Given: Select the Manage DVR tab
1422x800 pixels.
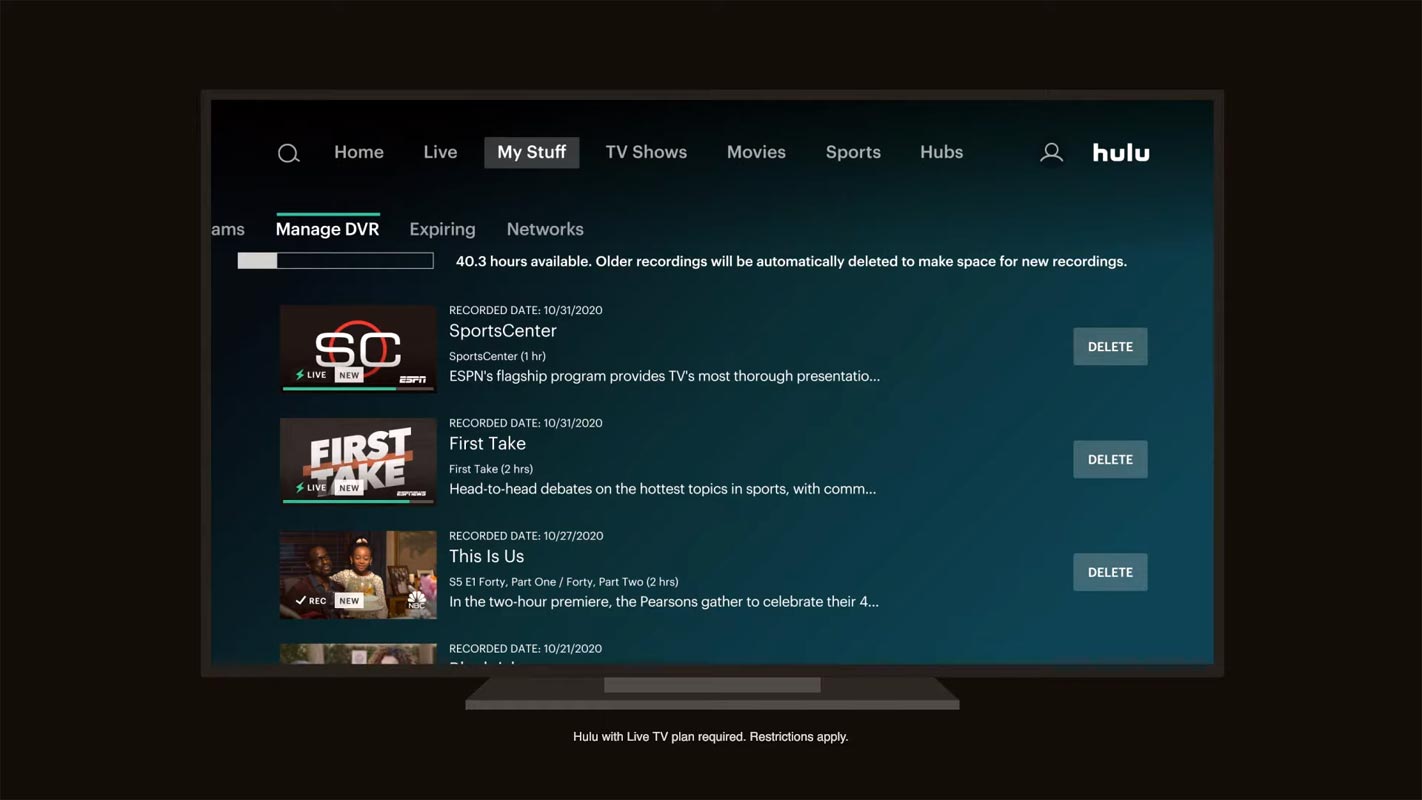Looking at the screenshot, I should pos(327,229).
